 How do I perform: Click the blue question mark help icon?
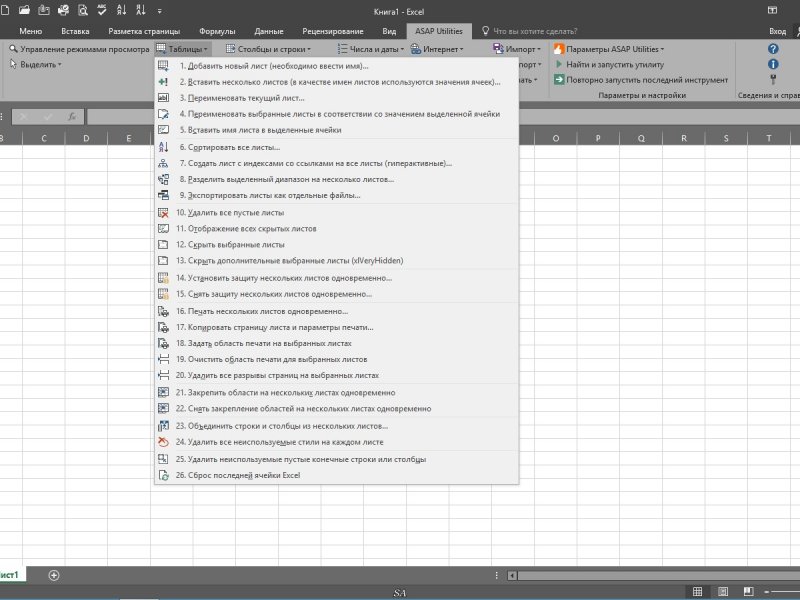pyautogui.click(x=773, y=49)
